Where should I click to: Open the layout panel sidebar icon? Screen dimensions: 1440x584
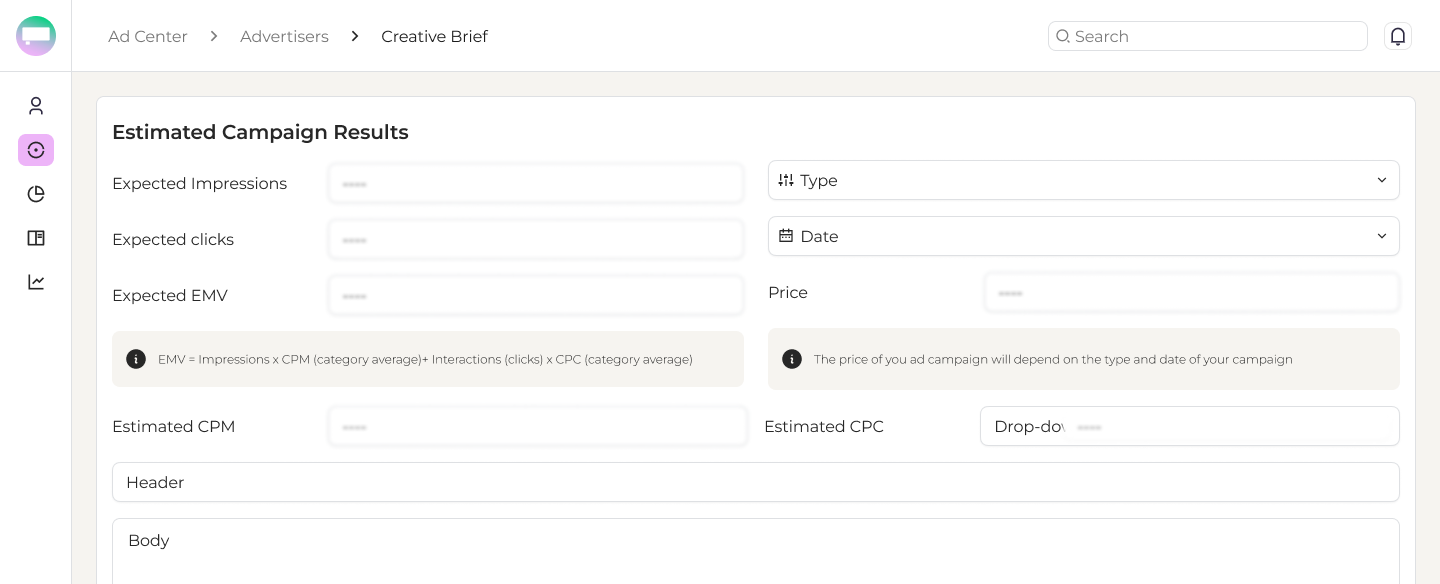click(x=36, y=238)
